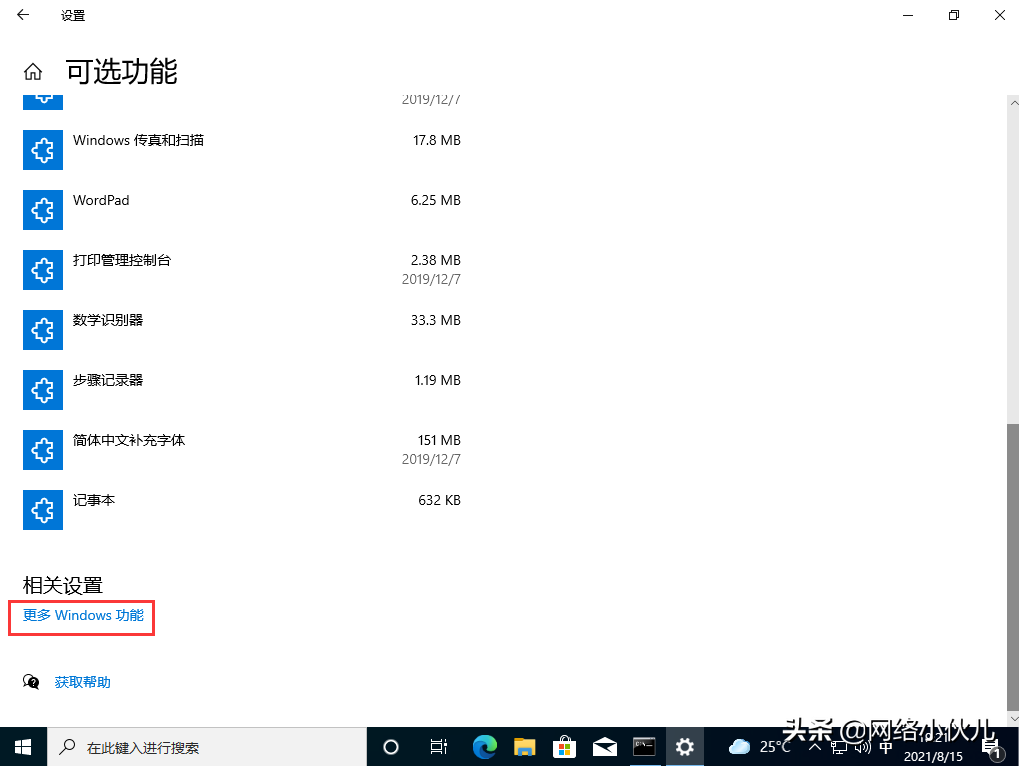Open File Explorer from the taskbar
This screenshot has height=766, width=1019.
[x=524, y=746]
